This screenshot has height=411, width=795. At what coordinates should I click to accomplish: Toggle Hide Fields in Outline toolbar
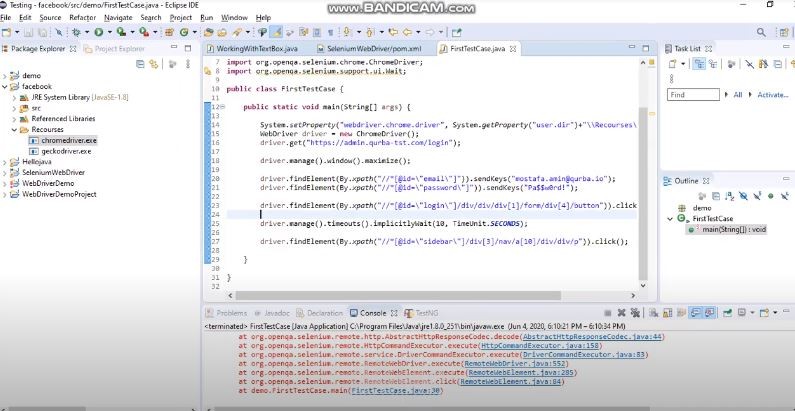coord(743,196)
